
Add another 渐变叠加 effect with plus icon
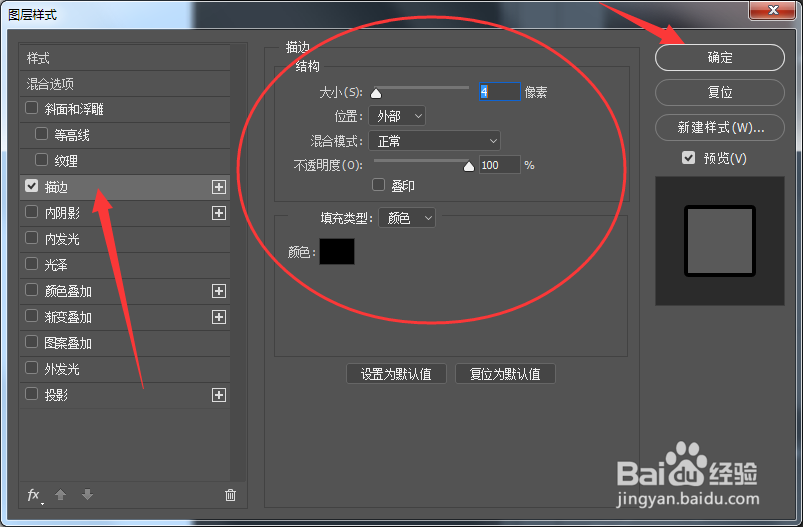point(219,317)
